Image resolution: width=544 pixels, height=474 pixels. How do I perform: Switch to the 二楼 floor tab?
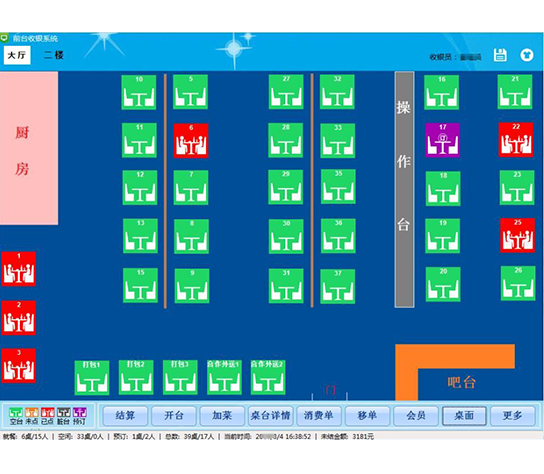point(54,55)
